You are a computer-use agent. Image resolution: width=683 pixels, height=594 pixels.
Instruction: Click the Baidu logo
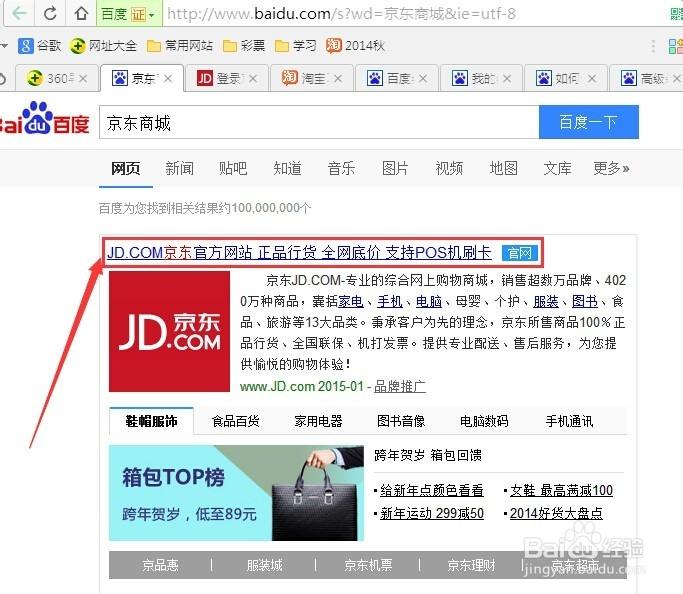(44, 119)
